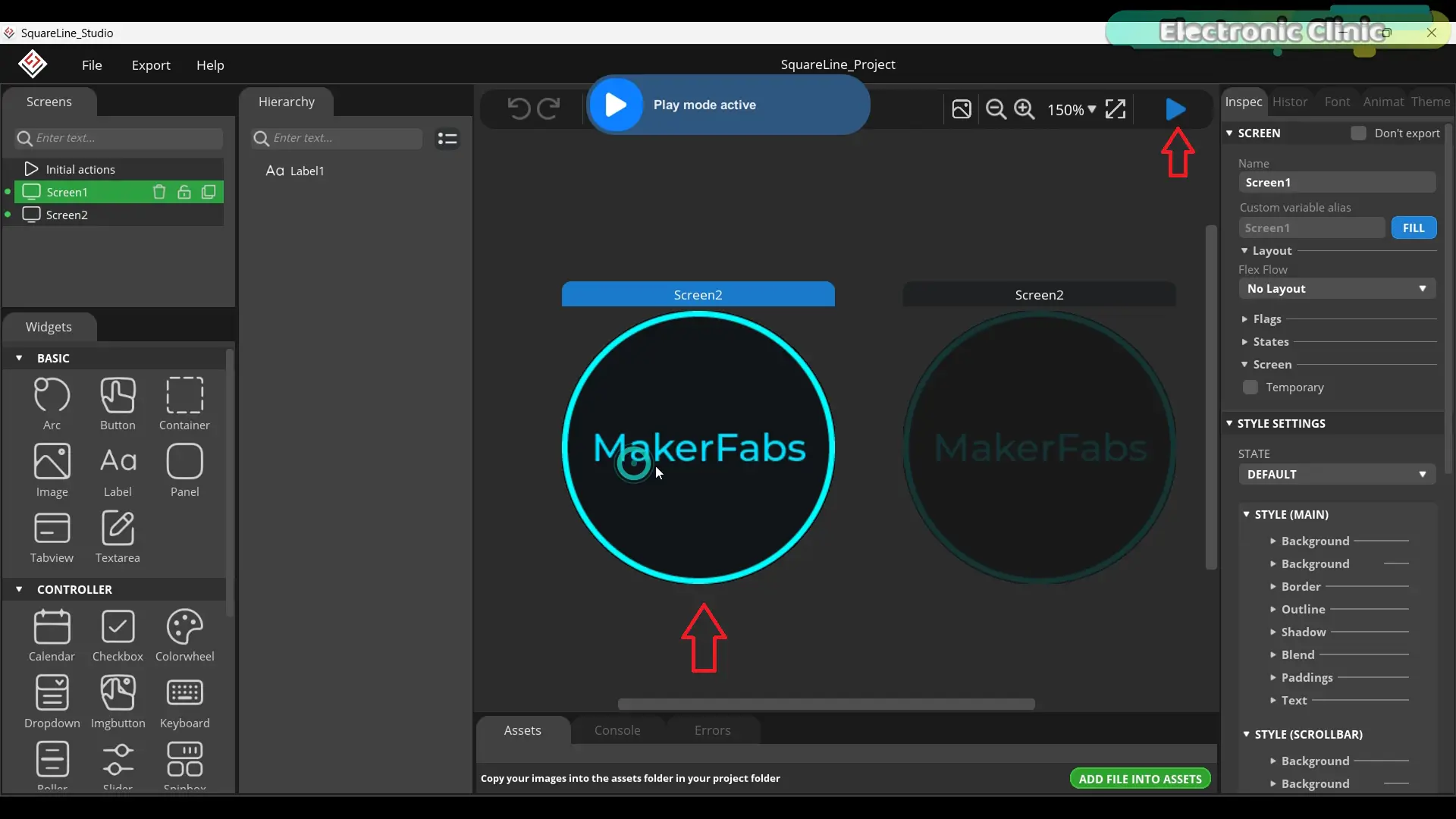This screenshot has height=819, width=1456.
Task: Click the screen Name input field
Action: pyautogui.click(x=1337, y=183)
